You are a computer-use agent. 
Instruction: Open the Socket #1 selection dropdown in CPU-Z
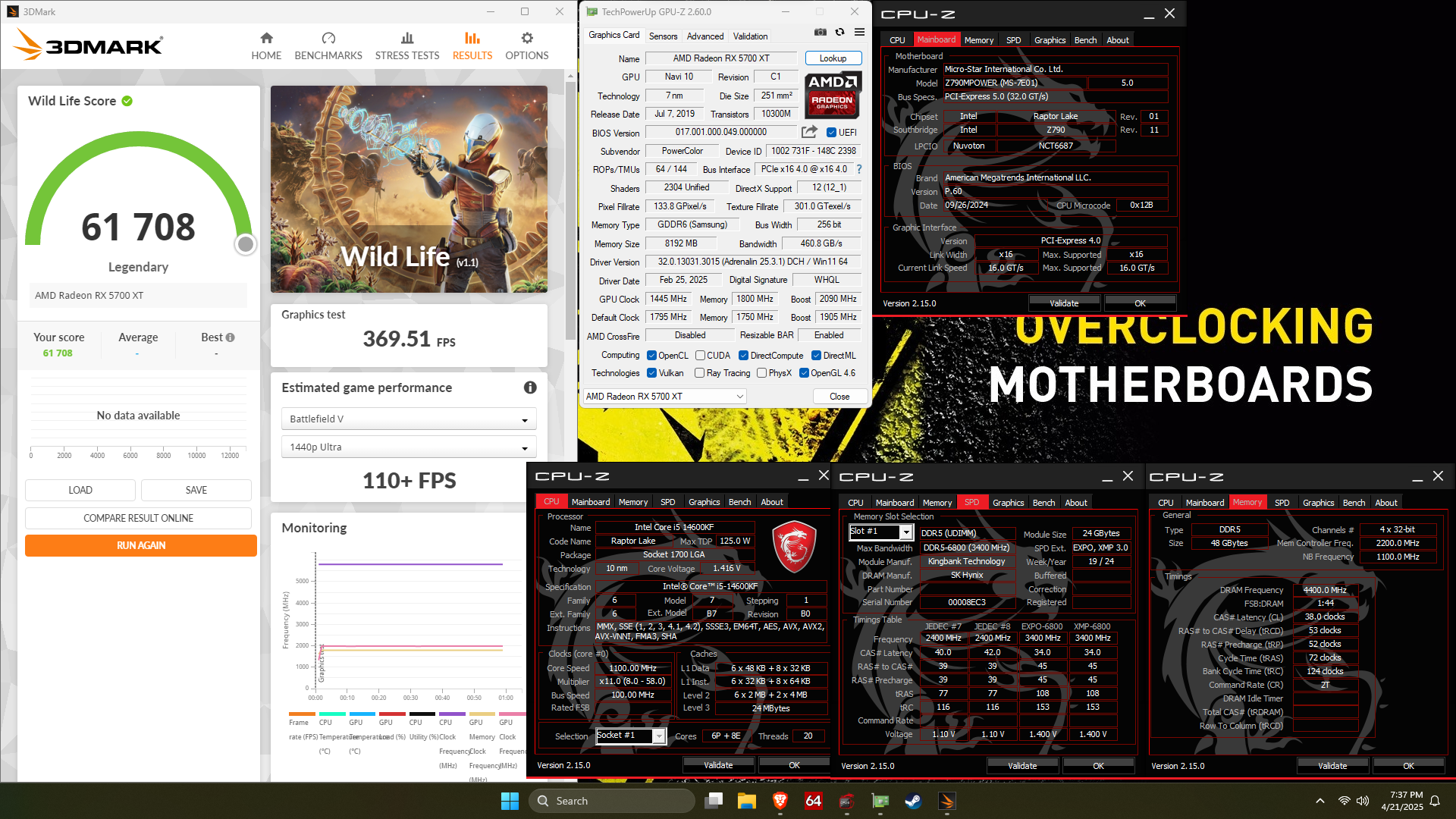(x=631, y=736)
